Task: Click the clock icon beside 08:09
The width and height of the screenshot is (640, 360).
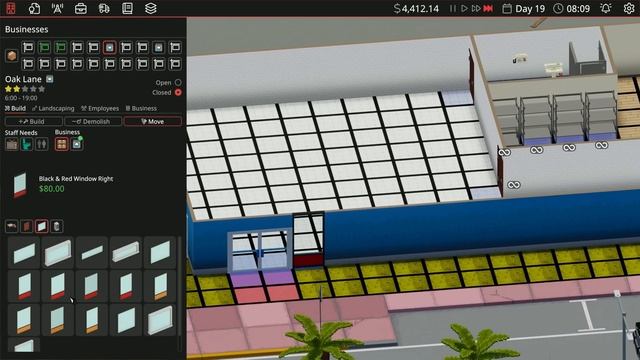Action: coord(558,9)
